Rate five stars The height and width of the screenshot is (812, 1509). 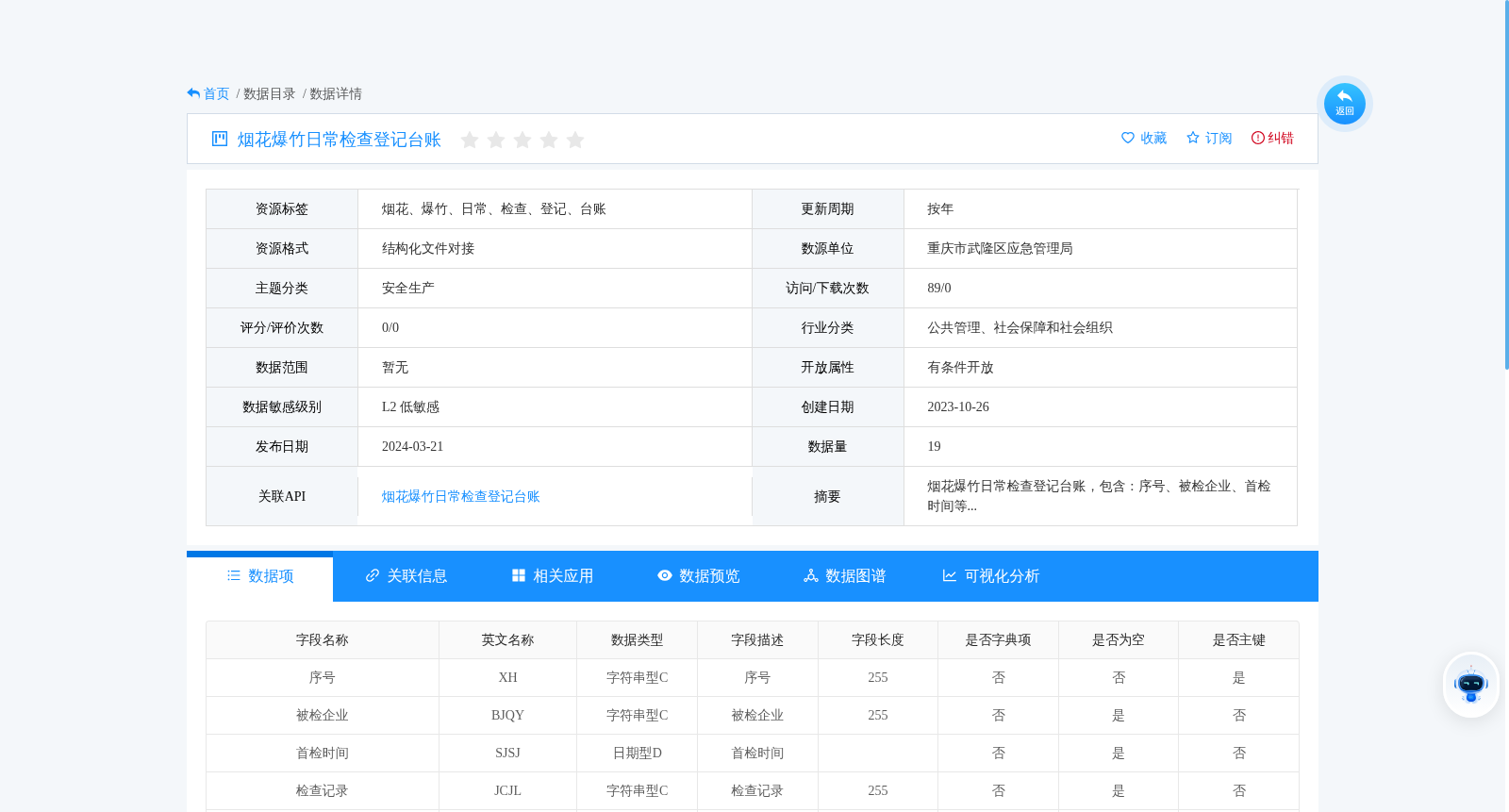point(575,140)
